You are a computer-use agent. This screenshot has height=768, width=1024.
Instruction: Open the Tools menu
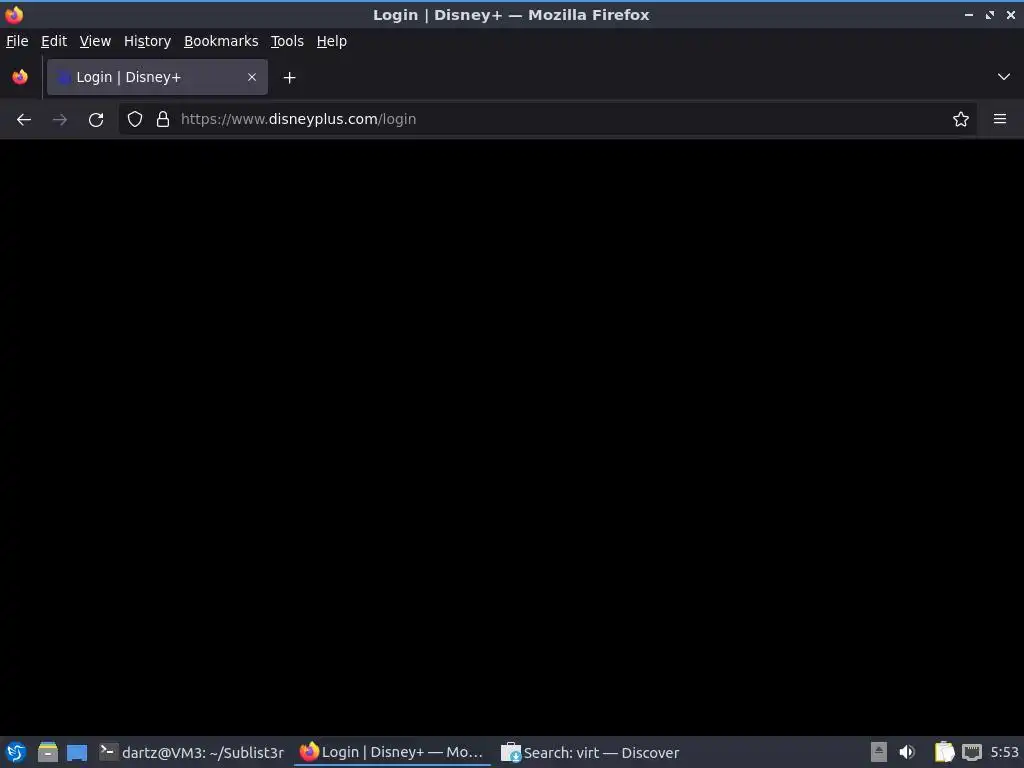[x=287, y=41]
